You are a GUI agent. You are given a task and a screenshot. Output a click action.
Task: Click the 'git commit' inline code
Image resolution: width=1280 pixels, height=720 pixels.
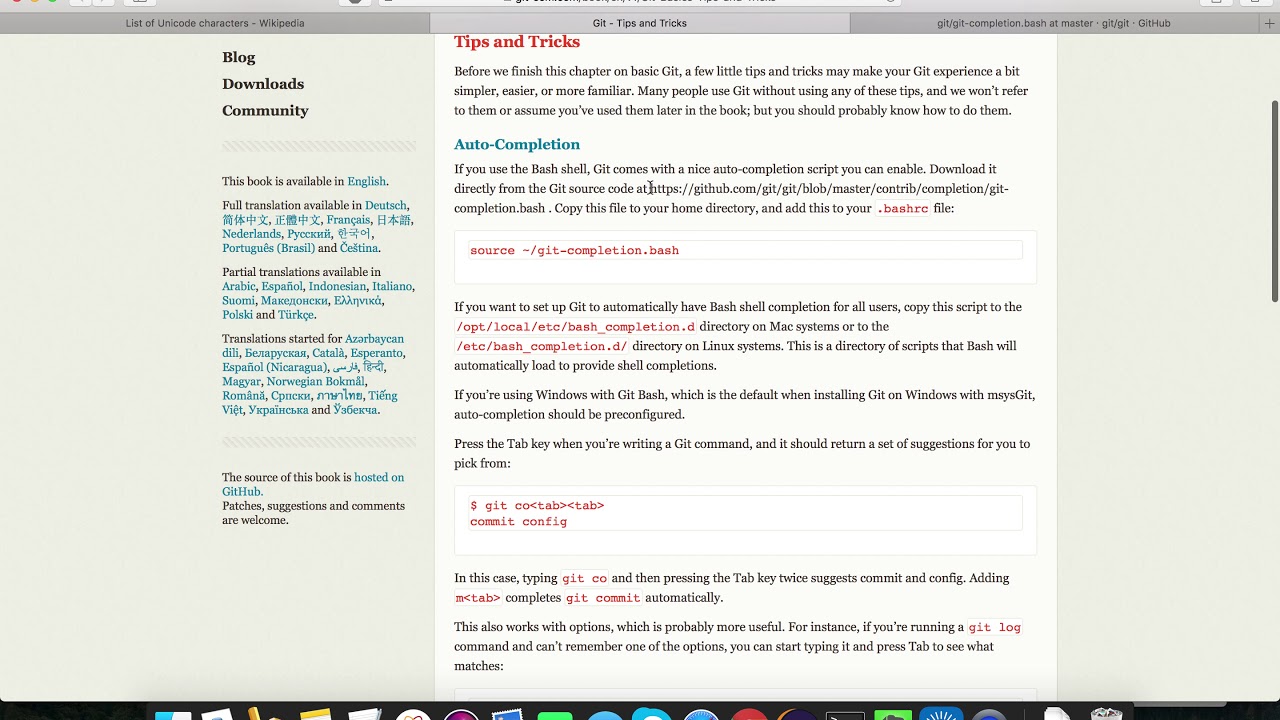click(x=603, y=598)
